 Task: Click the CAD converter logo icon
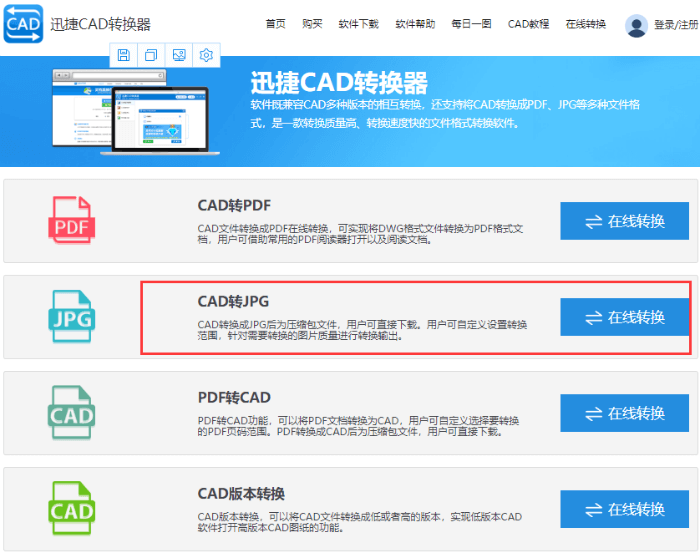tap(23, 24)
